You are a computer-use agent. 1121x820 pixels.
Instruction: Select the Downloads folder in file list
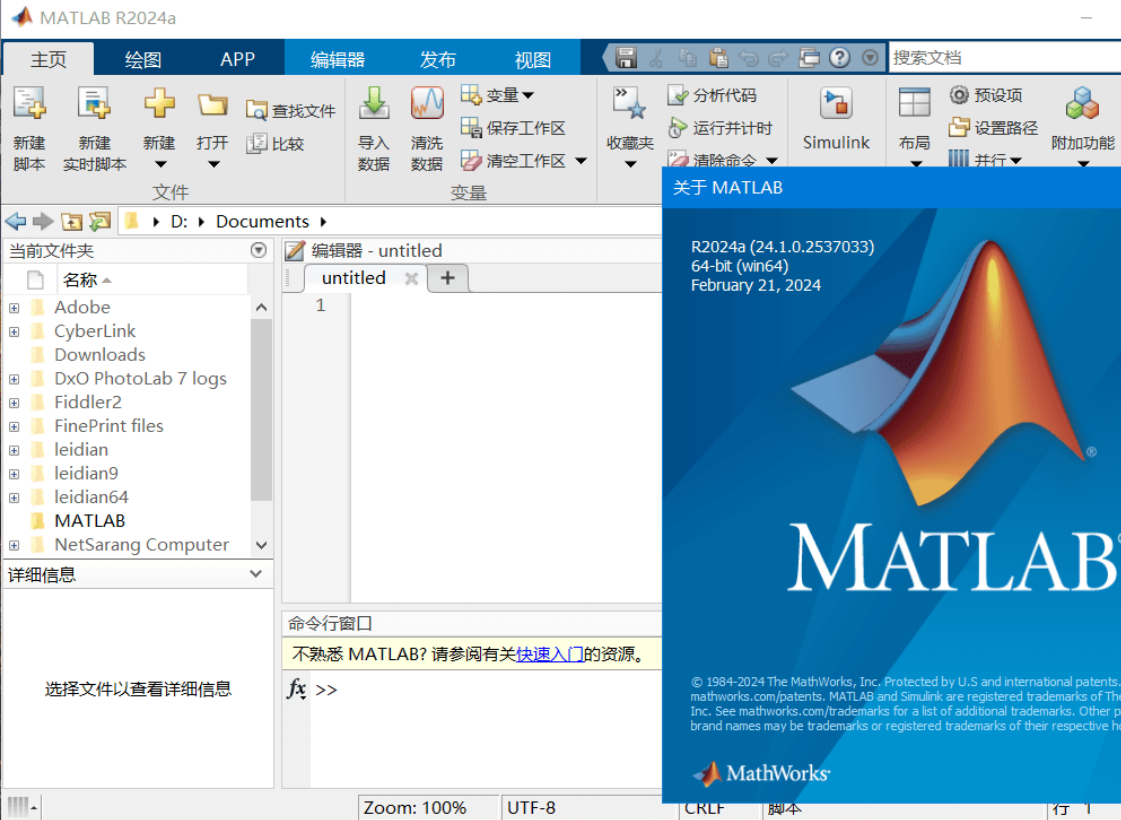[99, 355]
